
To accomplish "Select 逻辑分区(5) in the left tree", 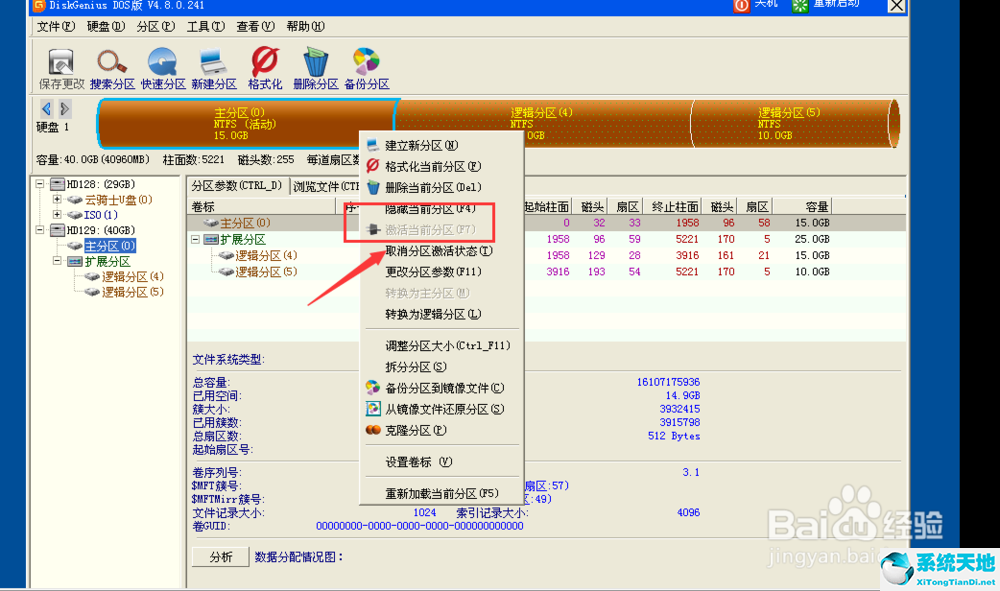I will [132, 292].
